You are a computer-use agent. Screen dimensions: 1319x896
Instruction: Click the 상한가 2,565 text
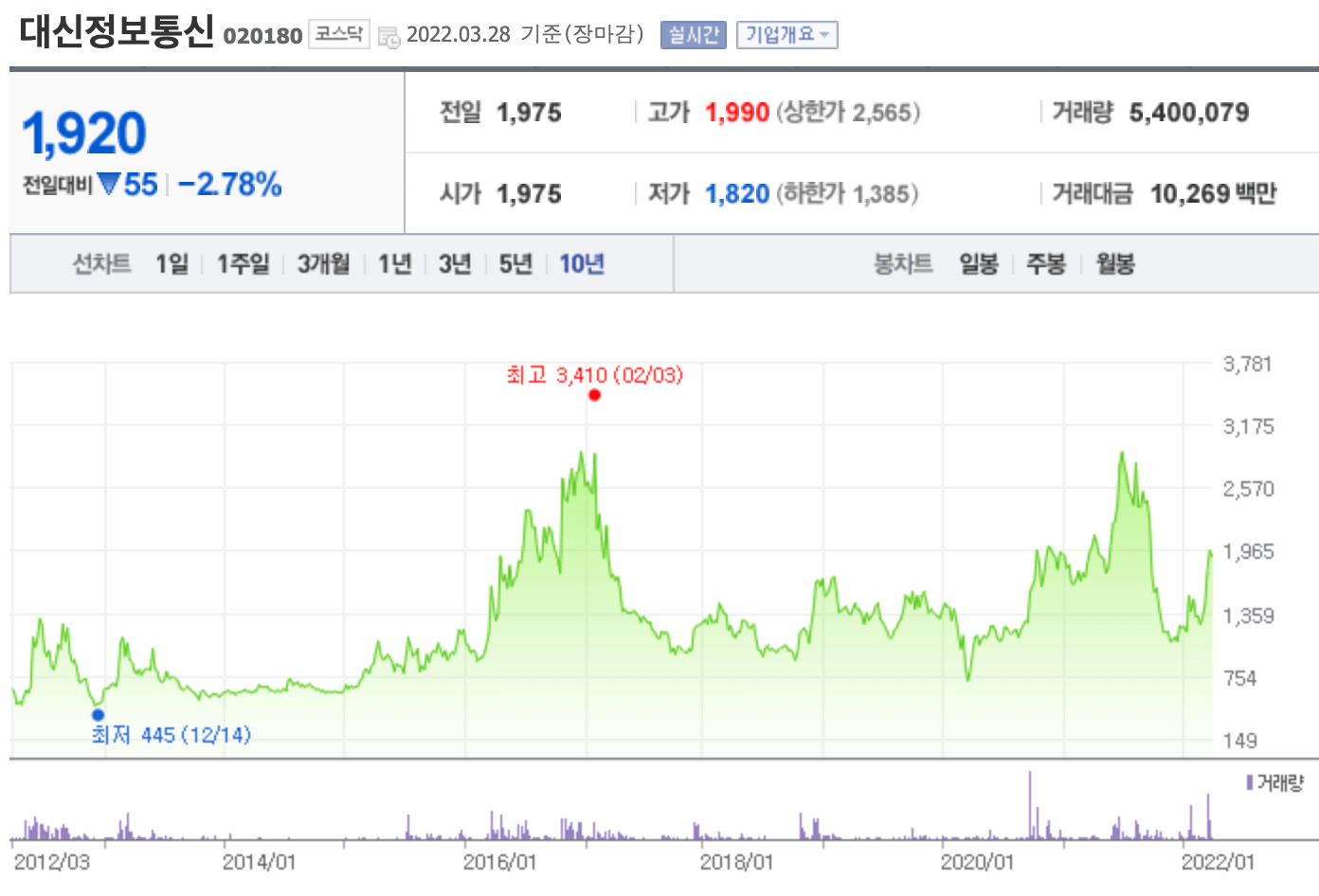(x=848, y=113)
